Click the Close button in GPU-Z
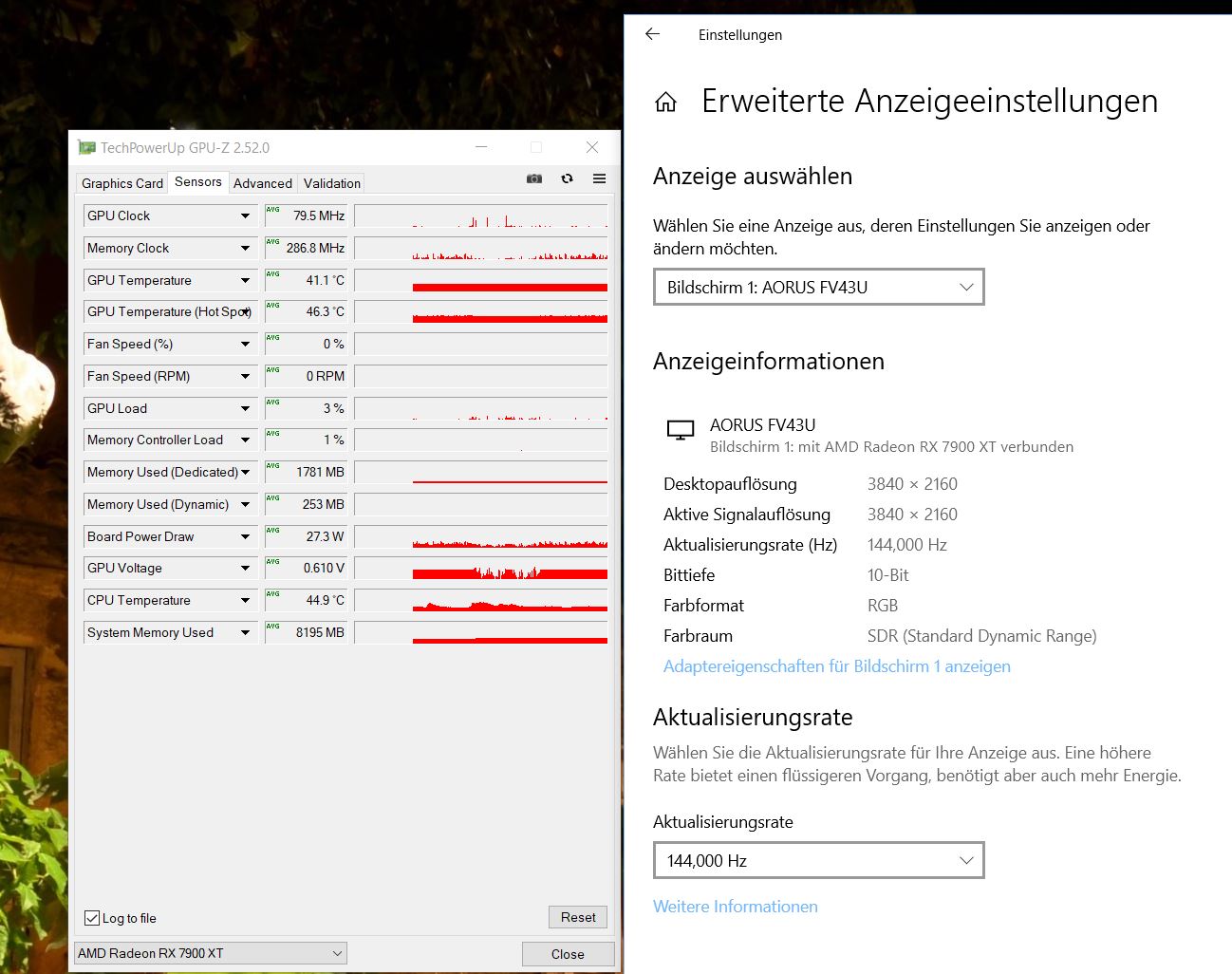Screen dimensions: 1232x974 point(568,954)
